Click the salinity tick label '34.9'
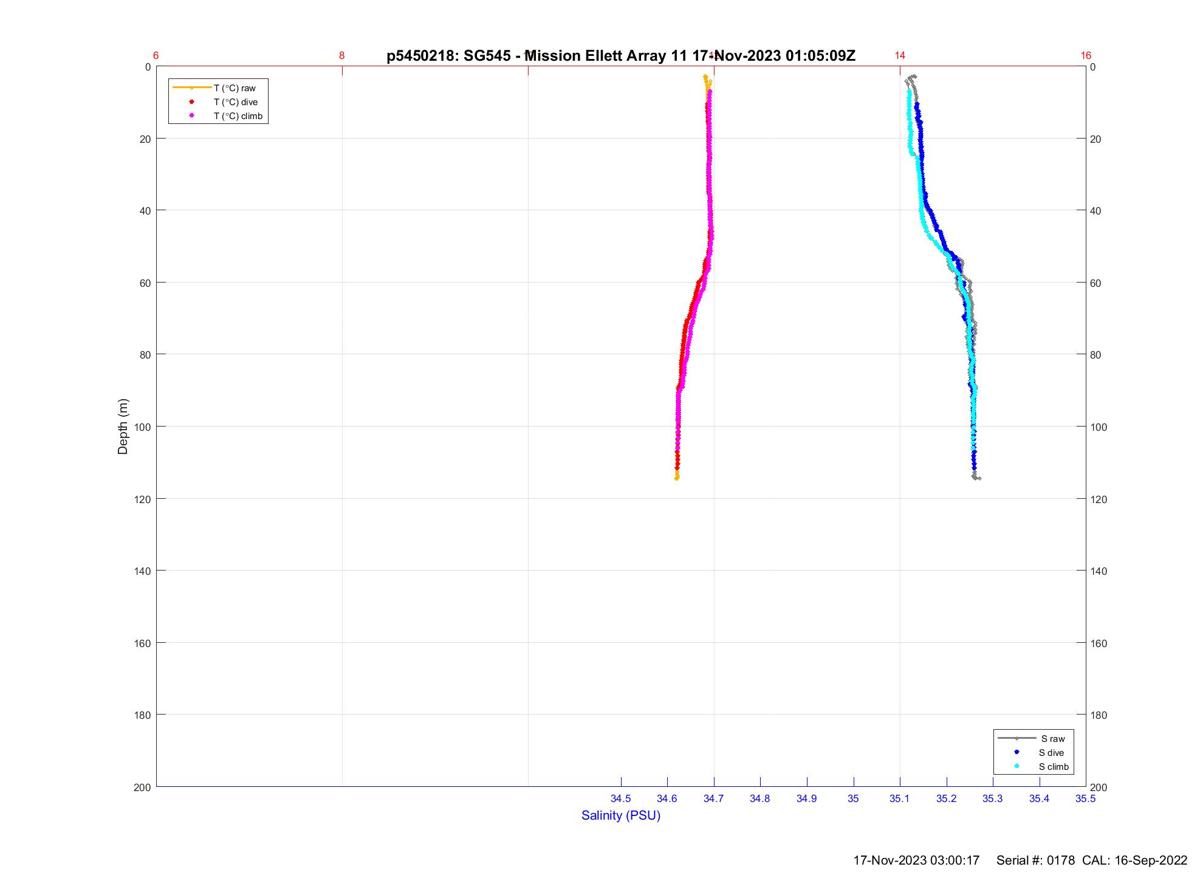The height and width of the screenshot is (885, 1200). pyautogui.click(x=807, y=799)
